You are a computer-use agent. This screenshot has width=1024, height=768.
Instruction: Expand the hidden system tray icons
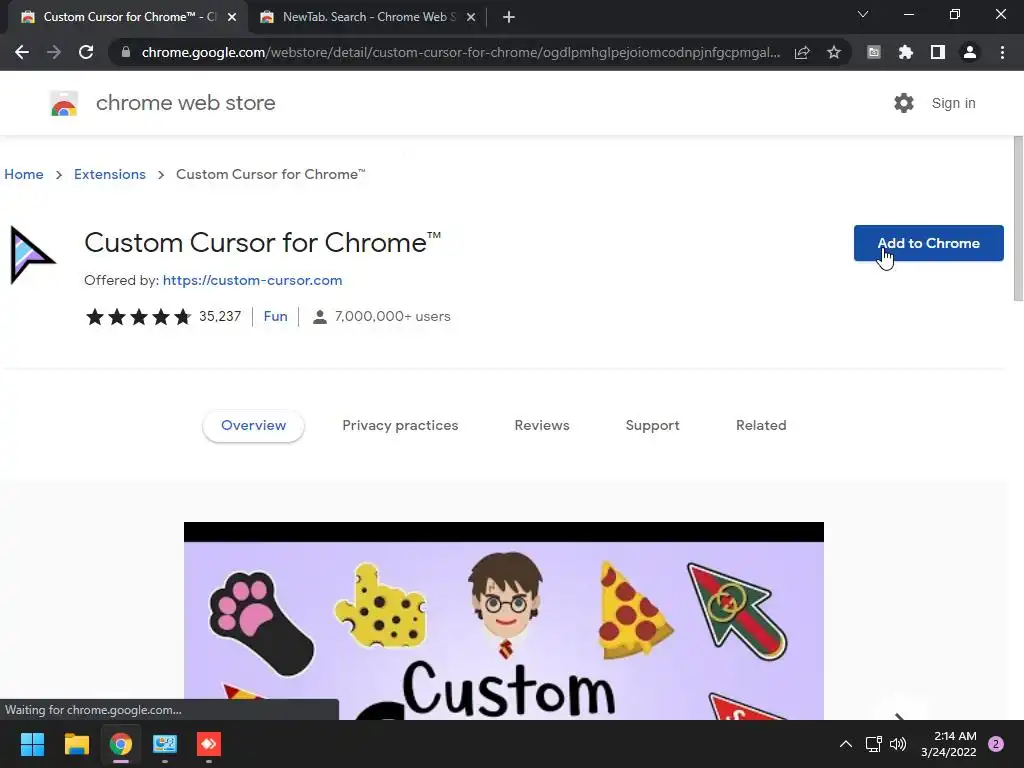[x=846, y=744]
